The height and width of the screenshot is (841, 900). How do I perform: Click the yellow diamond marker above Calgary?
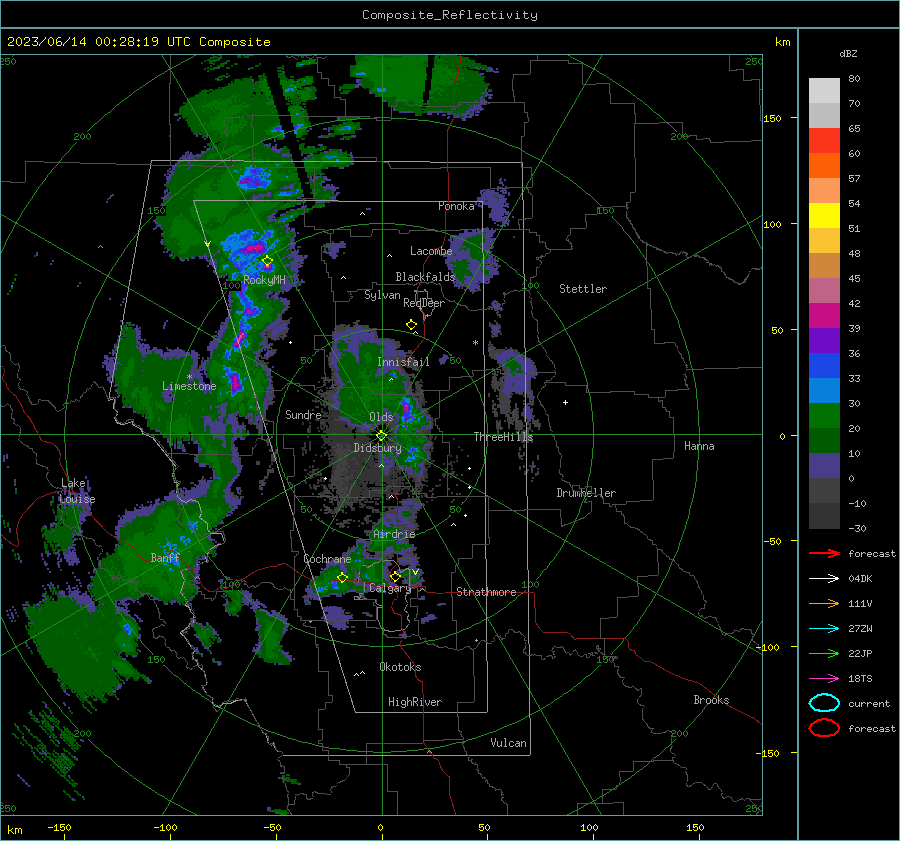click(x=395, y=576)
